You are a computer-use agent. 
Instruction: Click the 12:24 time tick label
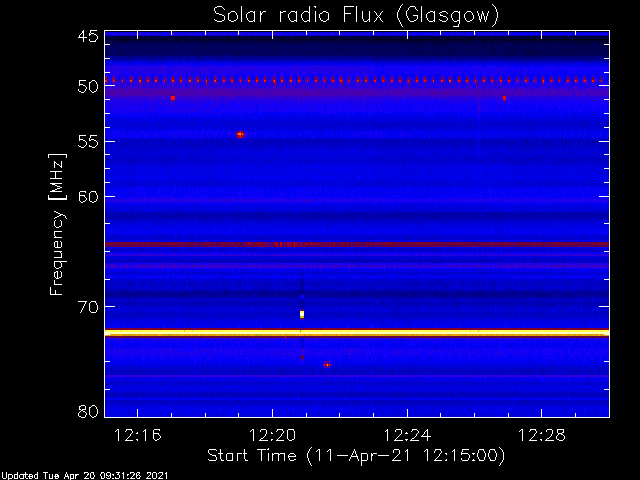click(407, 436)
